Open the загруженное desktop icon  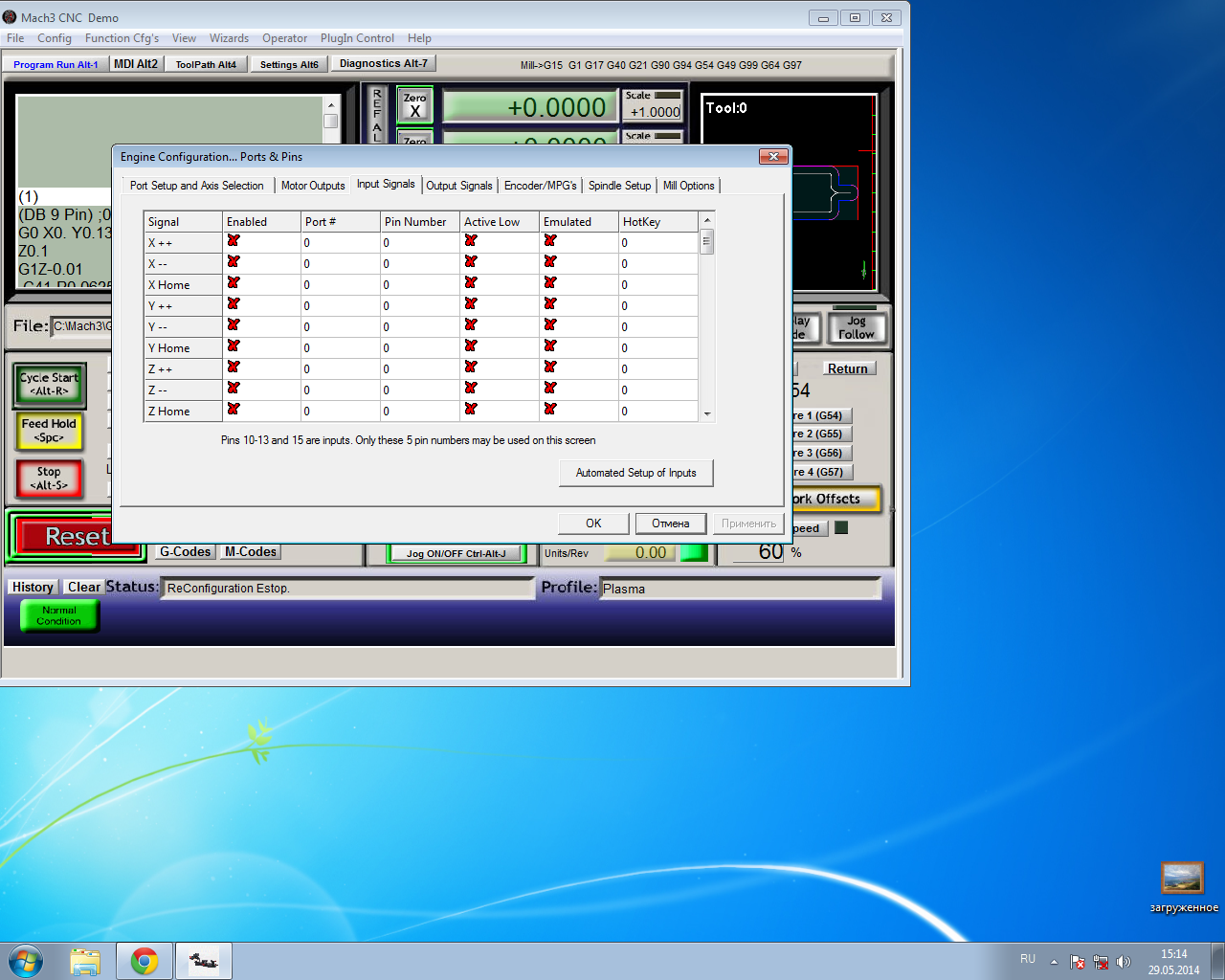pyautogui.click(x=1183, y=888)
